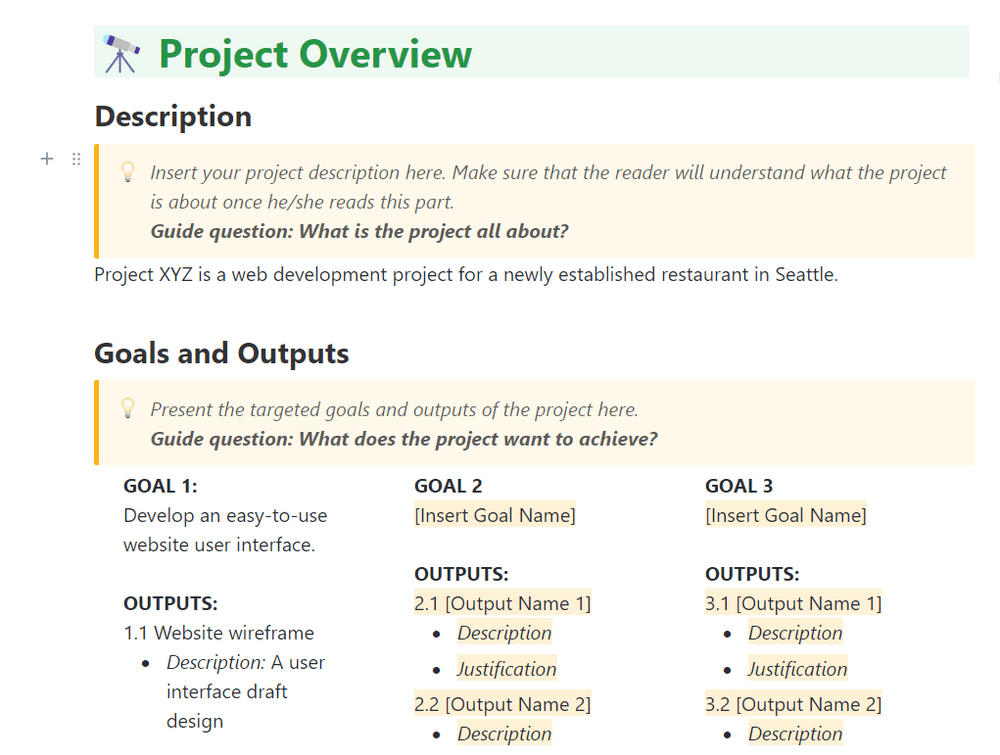Select the Goal 2 [Insert Goal Name] placeholder
This screenshot has height=755, width=1000.
[x=495, y=515]
